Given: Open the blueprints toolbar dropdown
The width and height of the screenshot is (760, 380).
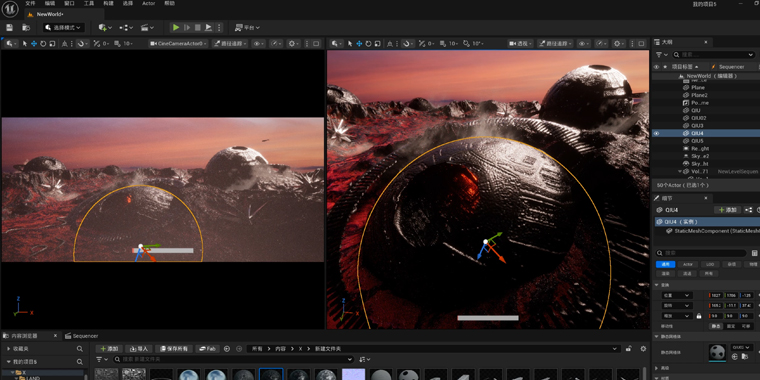Looking at the screenshot, I should 126,28.
